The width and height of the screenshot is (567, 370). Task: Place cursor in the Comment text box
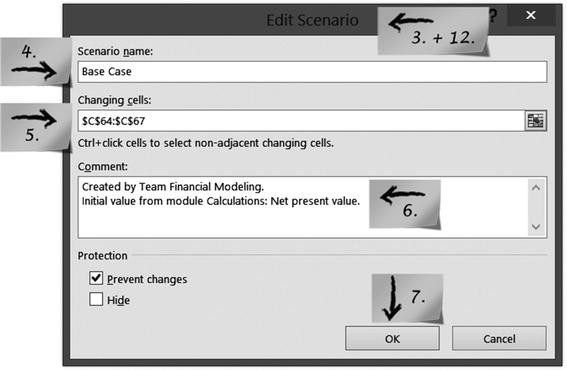(x=303, y=207)
